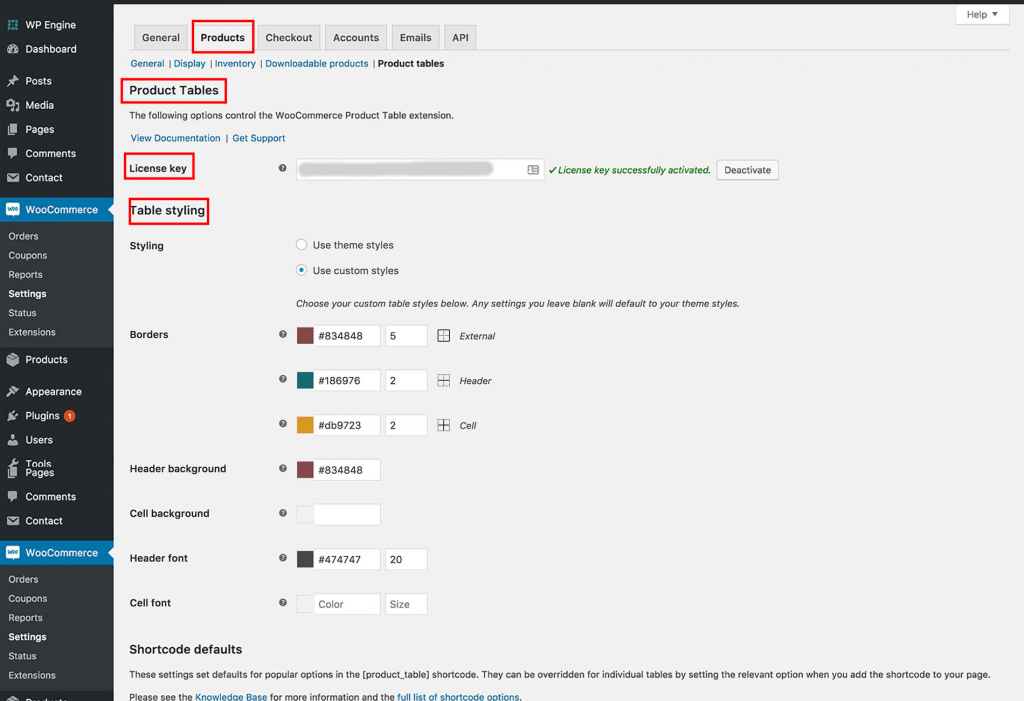1024x701 pixels.
Task: Open the Help dropdown at top right
Action: [981, 14]
